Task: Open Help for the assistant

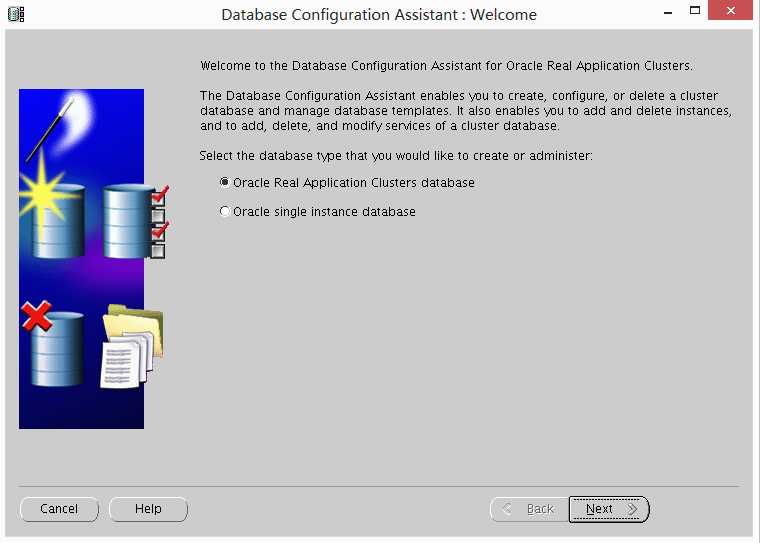Action: [148, 509]
